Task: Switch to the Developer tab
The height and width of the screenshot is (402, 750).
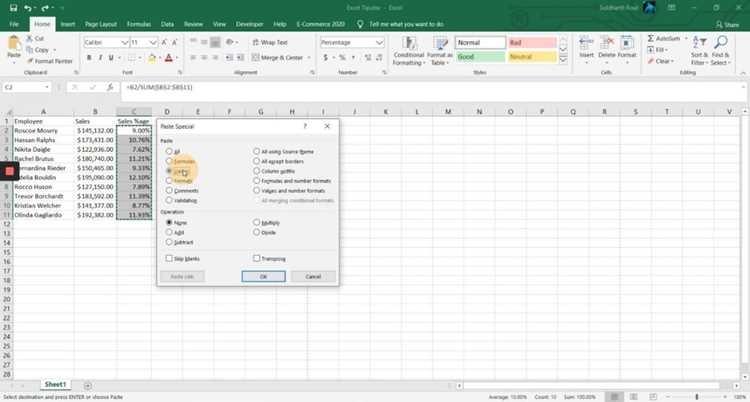Action: click(x=249, y=24)
